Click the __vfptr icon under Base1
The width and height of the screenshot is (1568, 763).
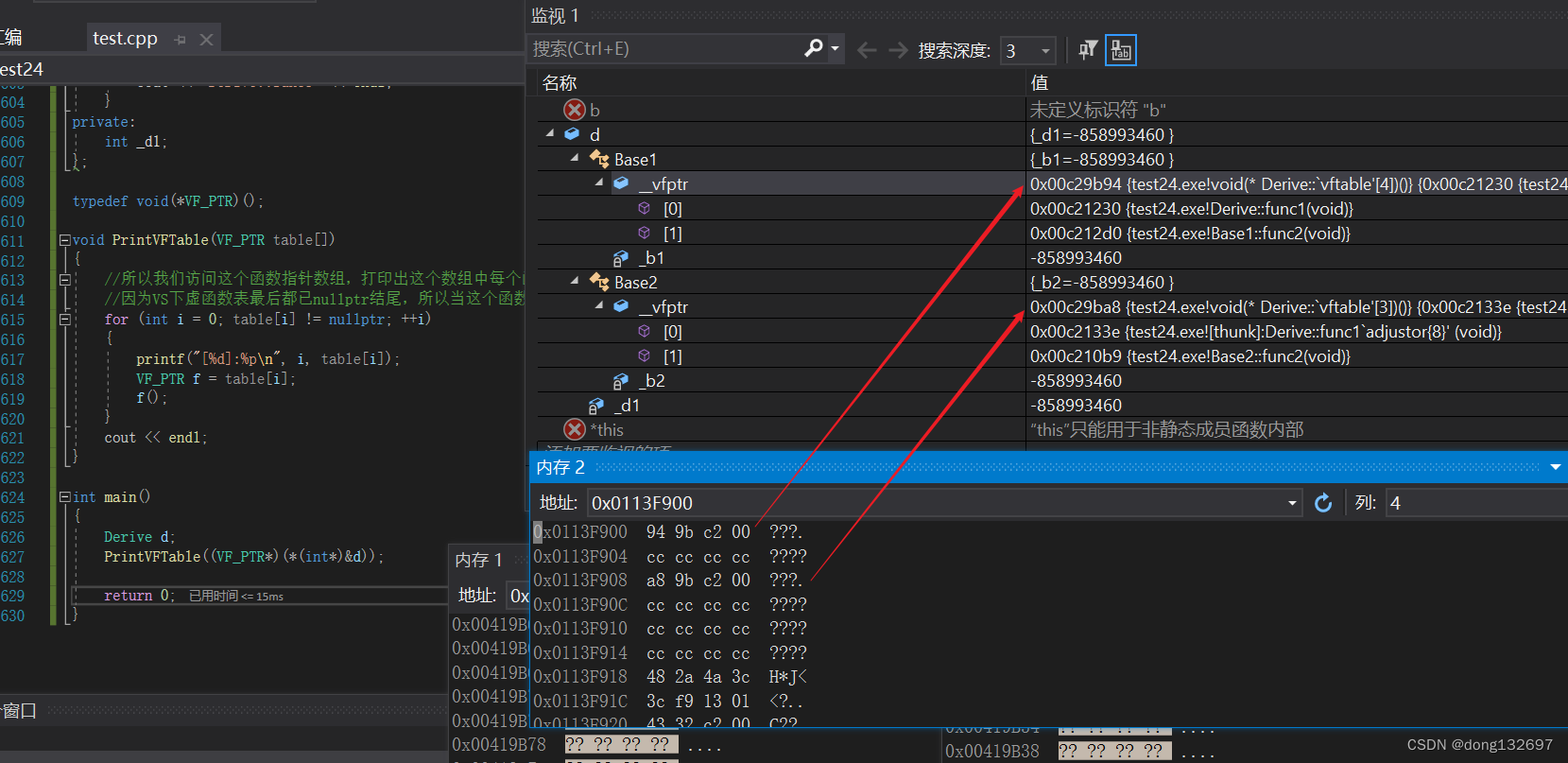click(621, 183)
